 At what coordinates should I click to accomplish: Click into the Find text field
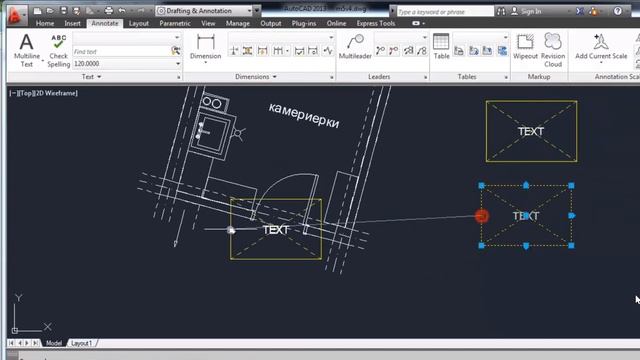point(121,51)
